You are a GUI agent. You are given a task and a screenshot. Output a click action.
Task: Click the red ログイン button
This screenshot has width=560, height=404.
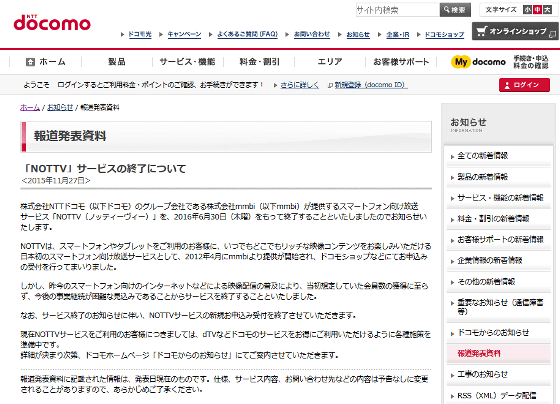(524, 85)
